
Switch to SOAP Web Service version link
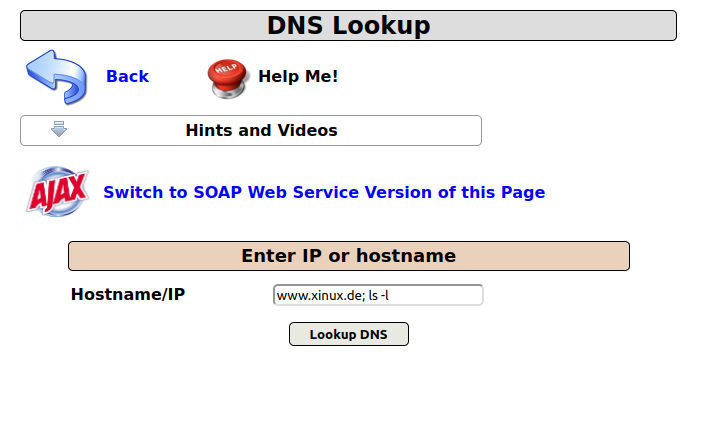click(x=324, y=193)
